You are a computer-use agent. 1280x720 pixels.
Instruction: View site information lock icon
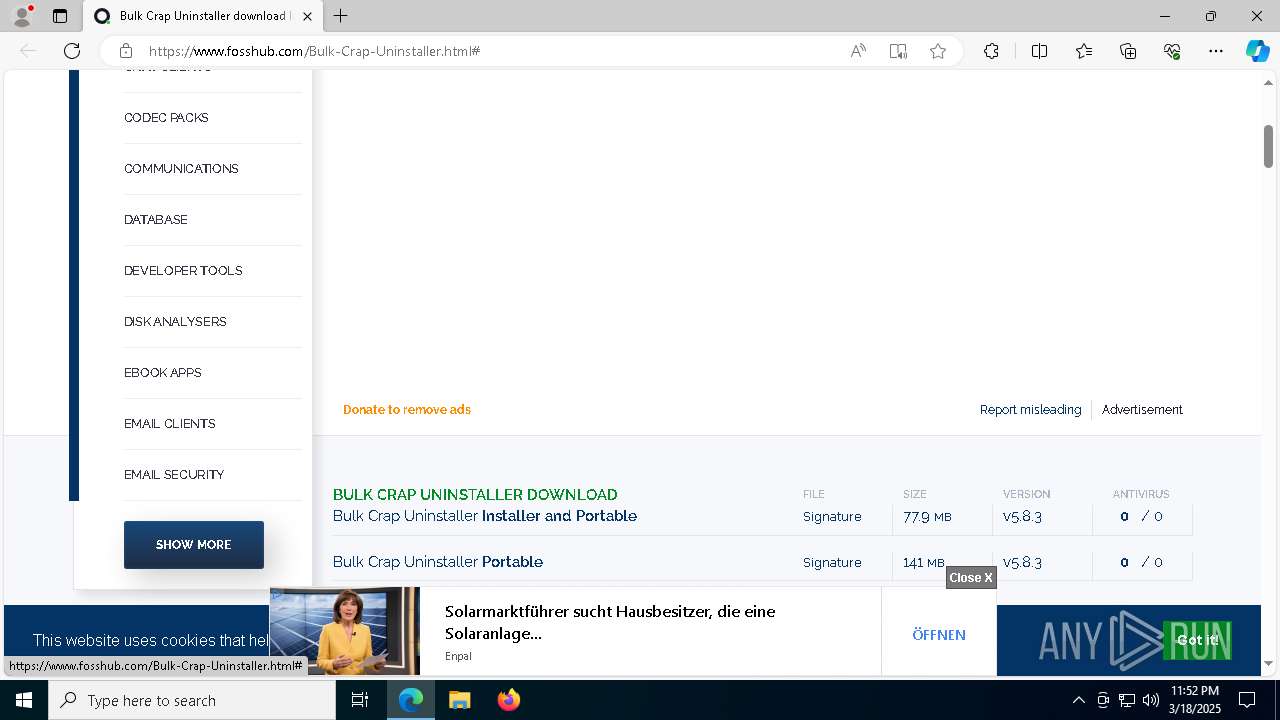(x=126, y=51)
